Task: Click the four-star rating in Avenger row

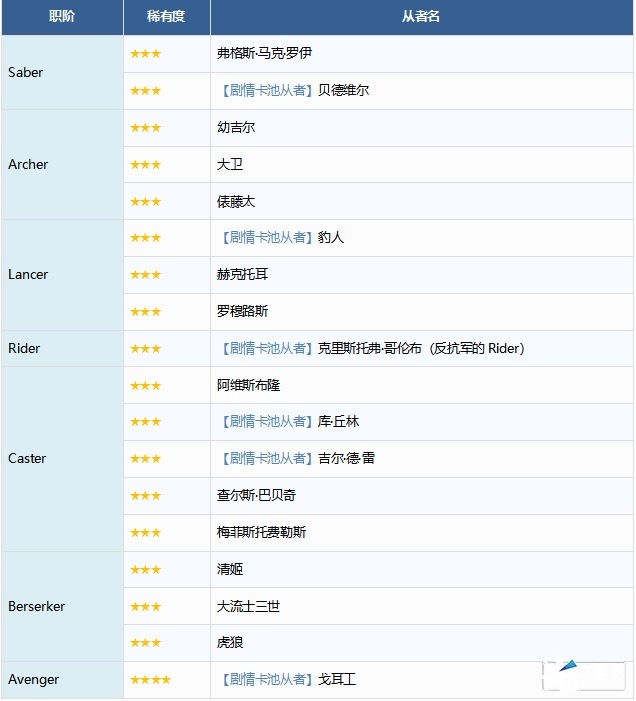Action: 150,680
